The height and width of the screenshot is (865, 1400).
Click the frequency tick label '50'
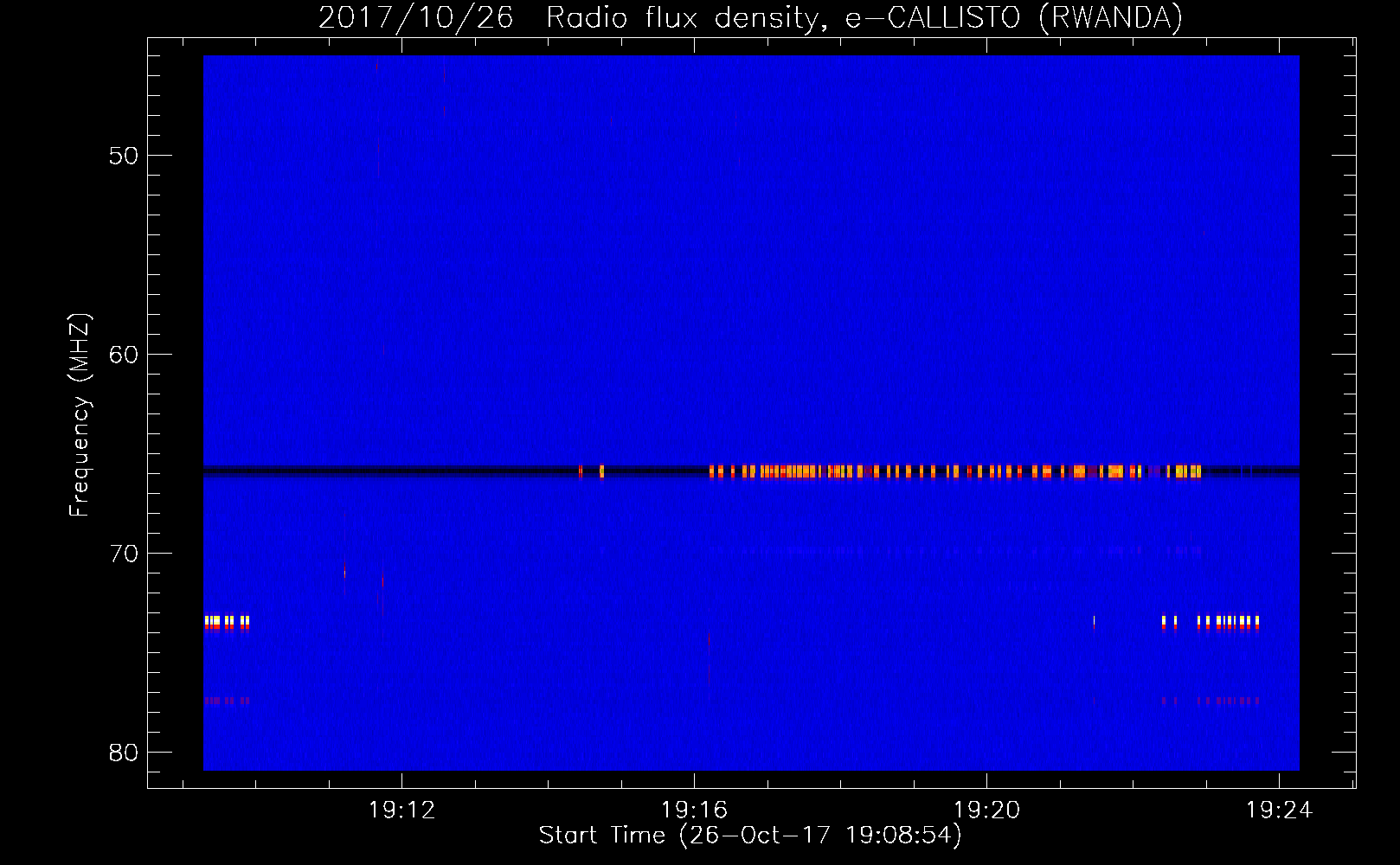[x=124, y=157]
